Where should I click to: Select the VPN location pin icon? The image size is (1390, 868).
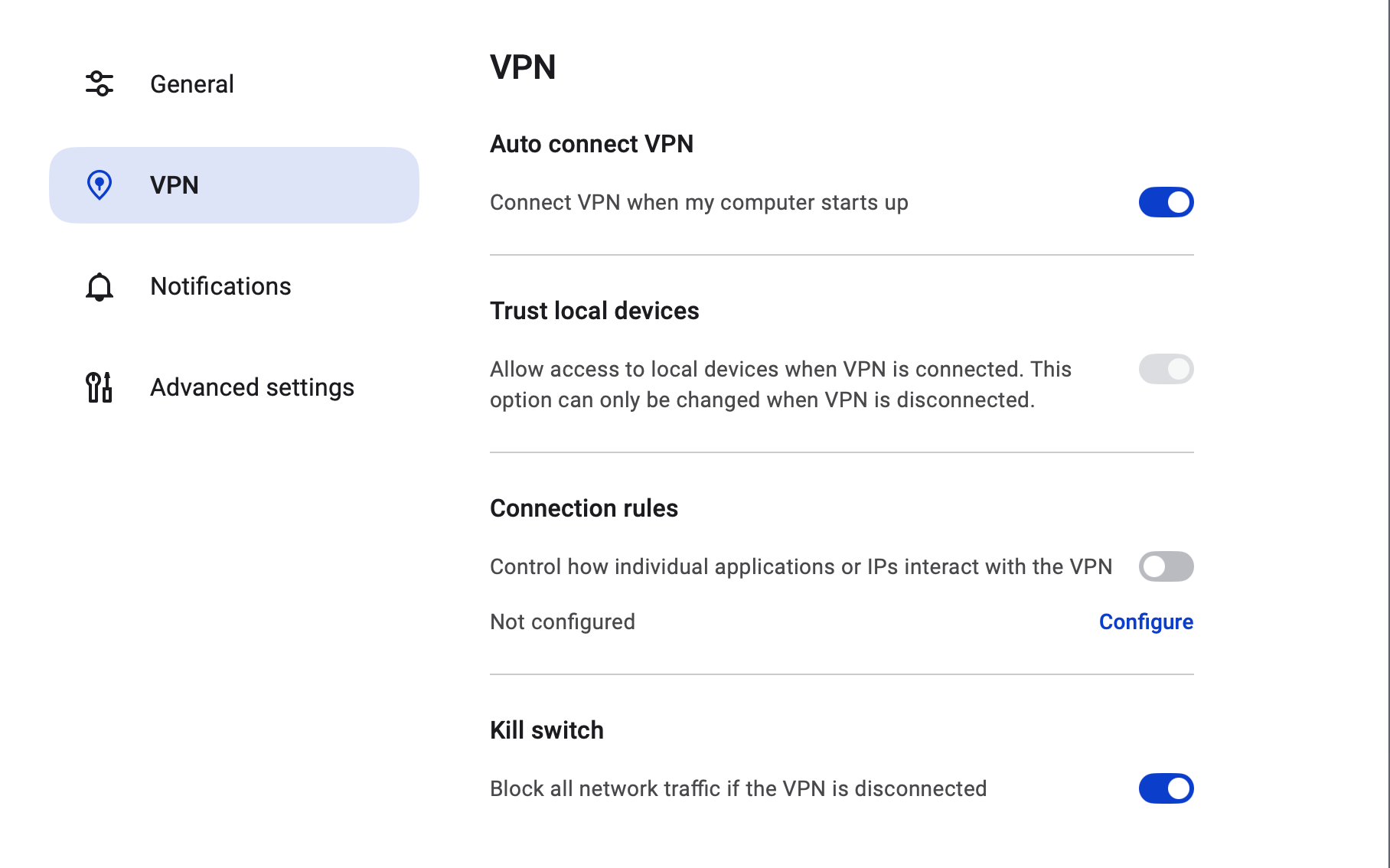[x=99, y=184]
